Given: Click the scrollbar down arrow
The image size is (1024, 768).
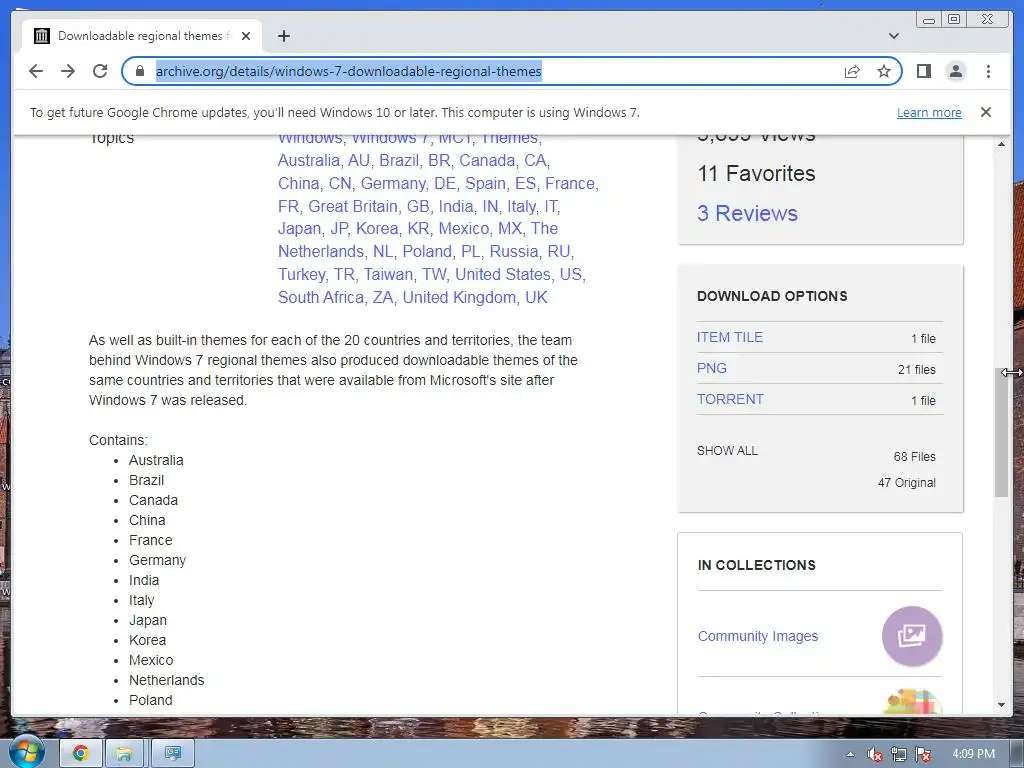Looking at the screenshot, I should click(x=1001, y=705).
